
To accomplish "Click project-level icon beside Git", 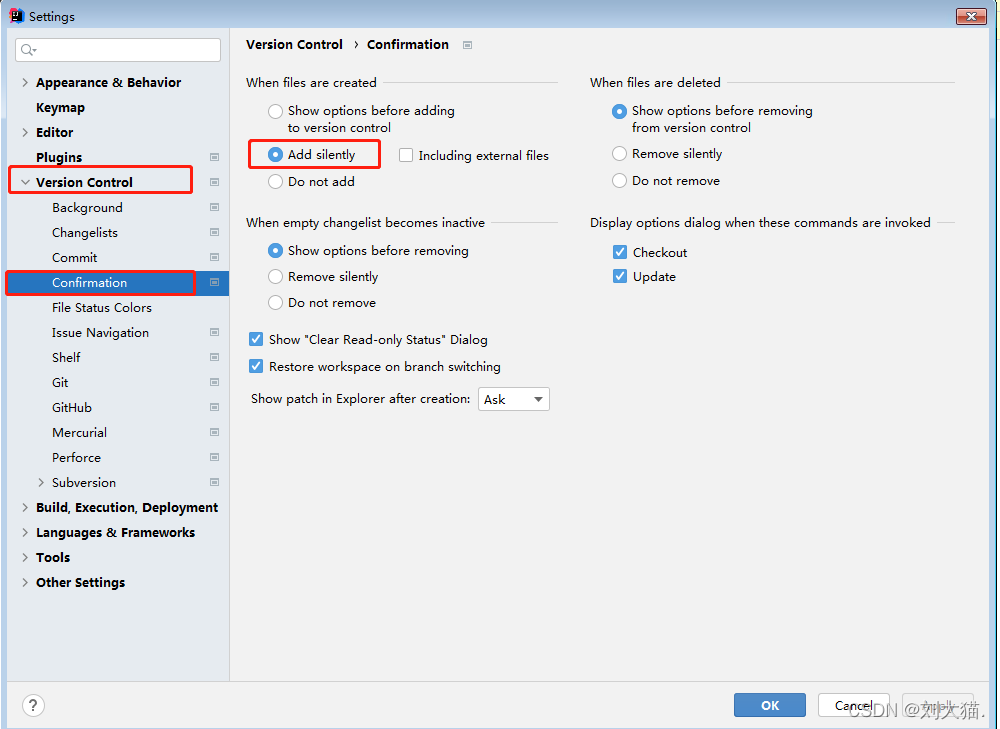I will point(214,382).
